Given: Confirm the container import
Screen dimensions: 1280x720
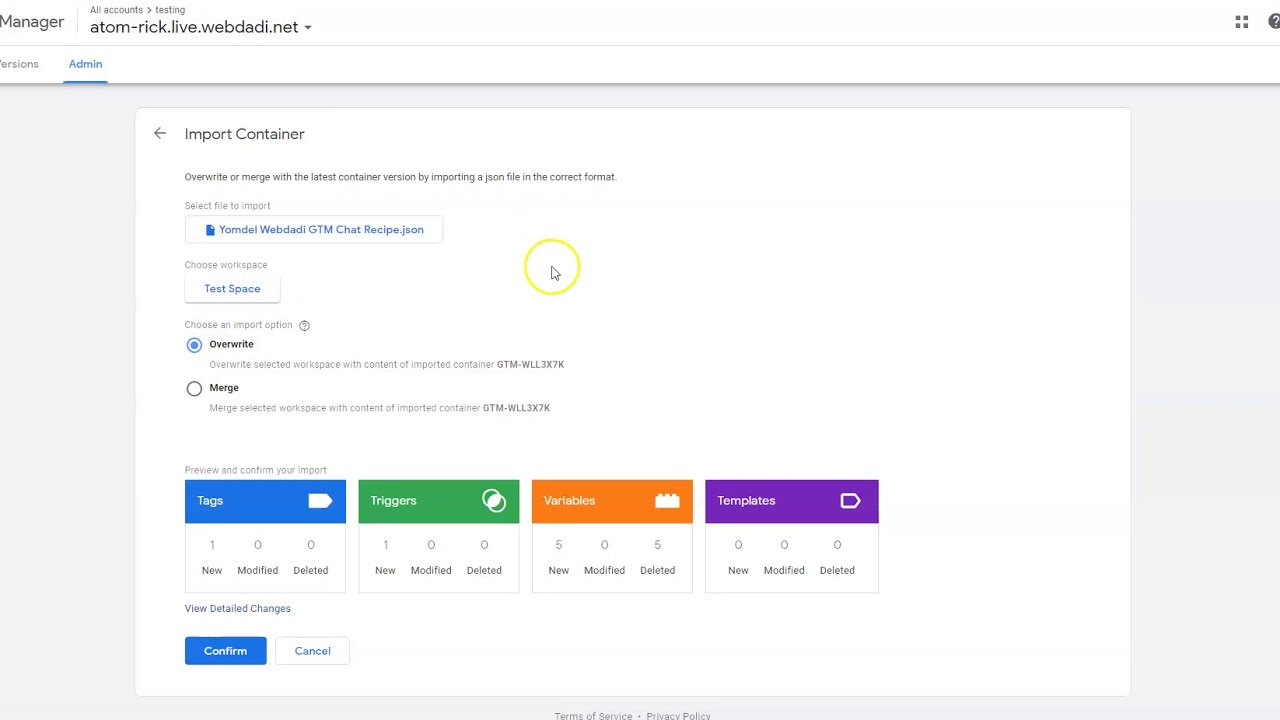Looking at the screenshot, I should (x=225, y=651).
